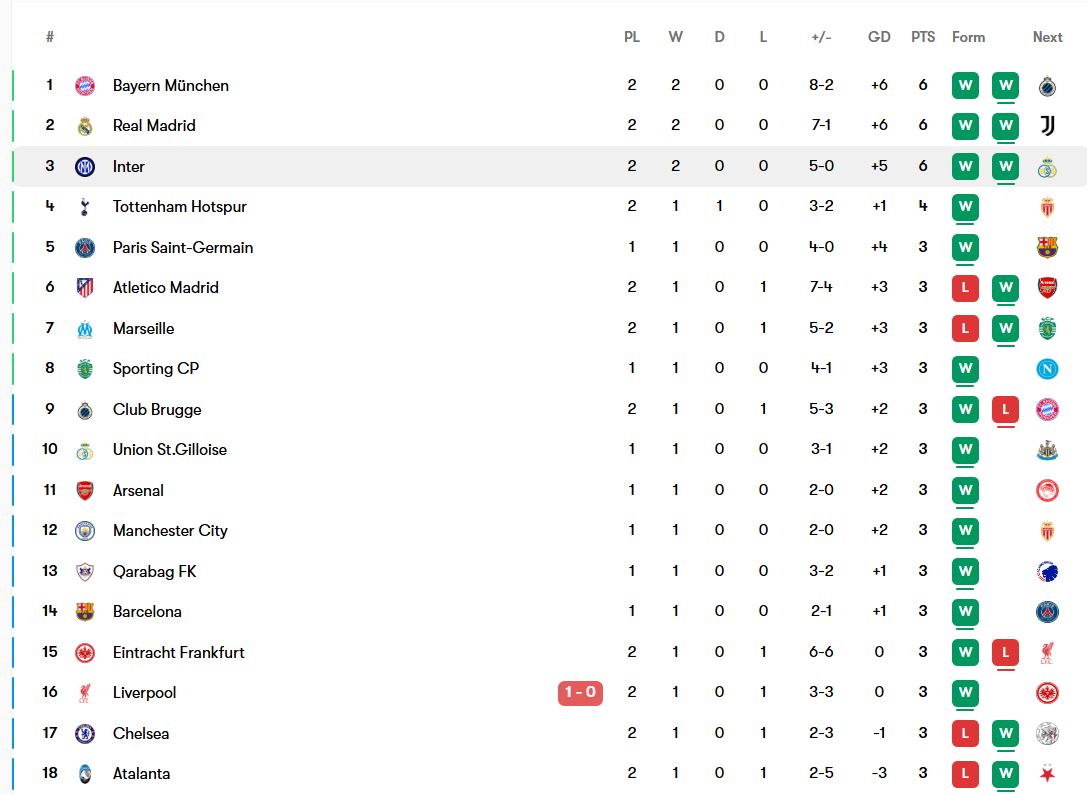Open the Union St.Gilloise team page

(170, 450)
